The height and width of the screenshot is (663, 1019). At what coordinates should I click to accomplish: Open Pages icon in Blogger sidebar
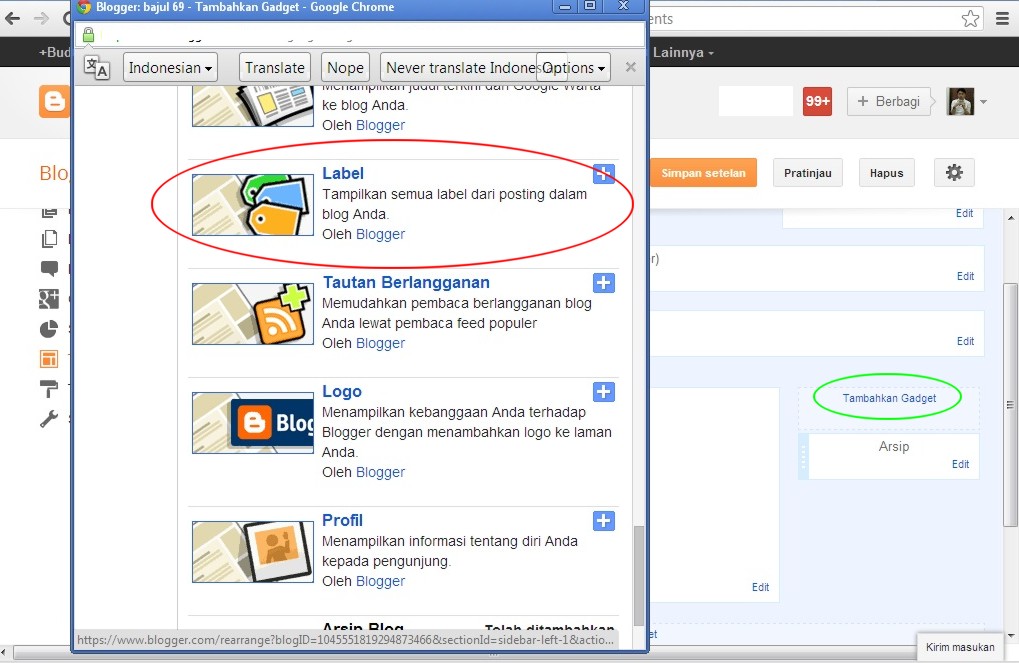point(49,239)
